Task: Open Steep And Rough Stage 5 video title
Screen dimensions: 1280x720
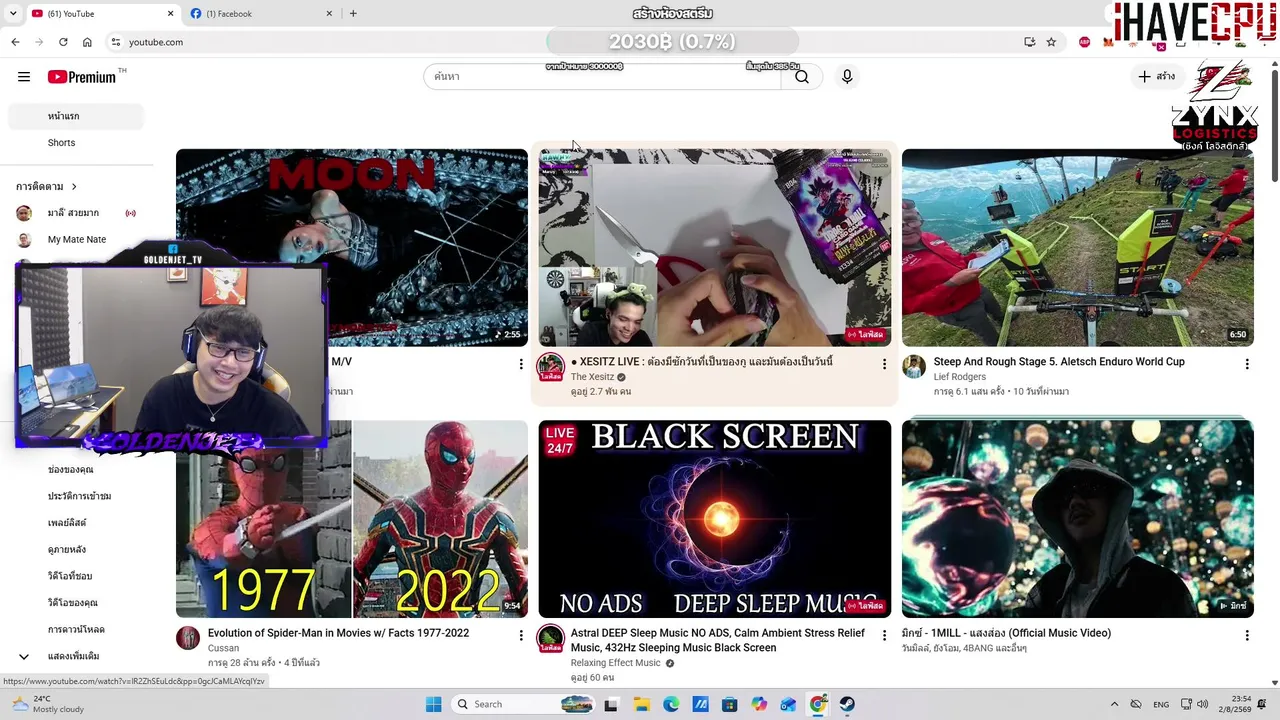Action: pos(1059,362)
